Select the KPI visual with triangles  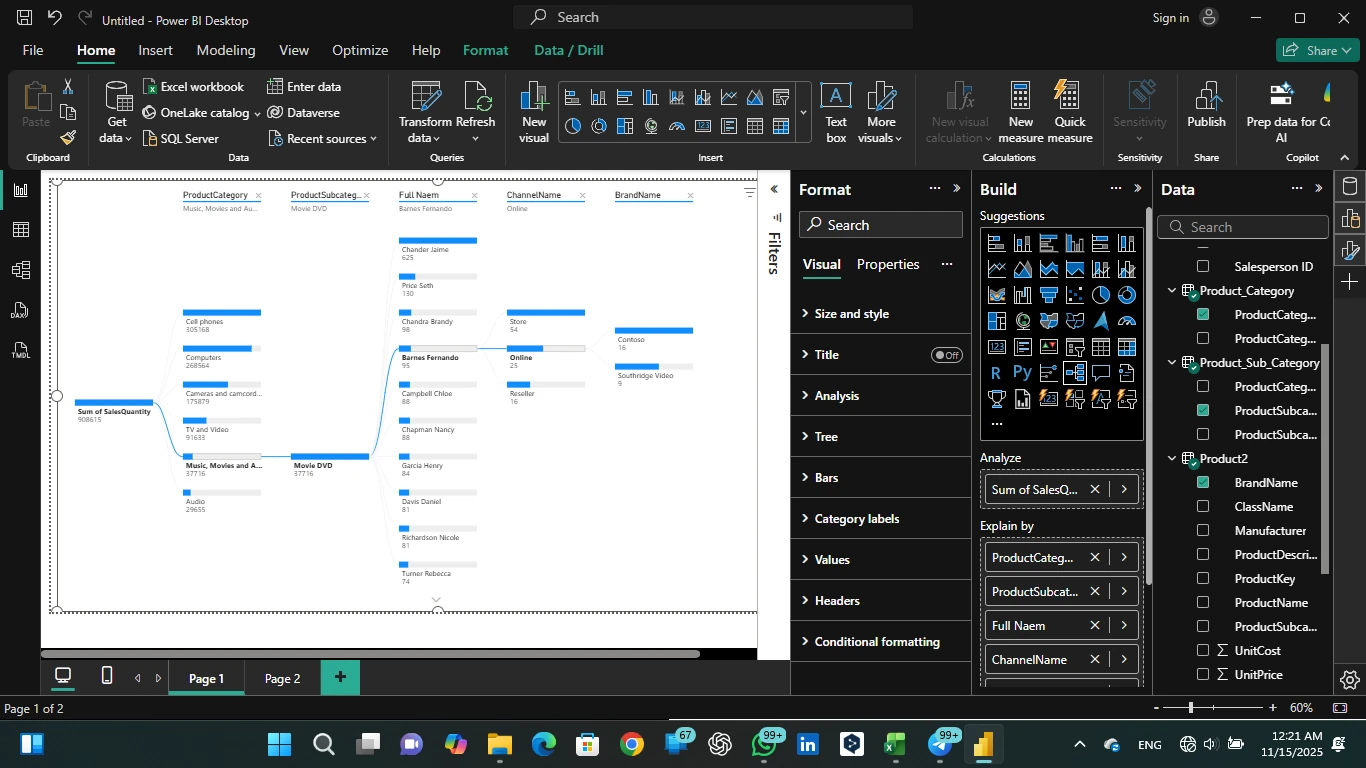tap(1049, 347)
